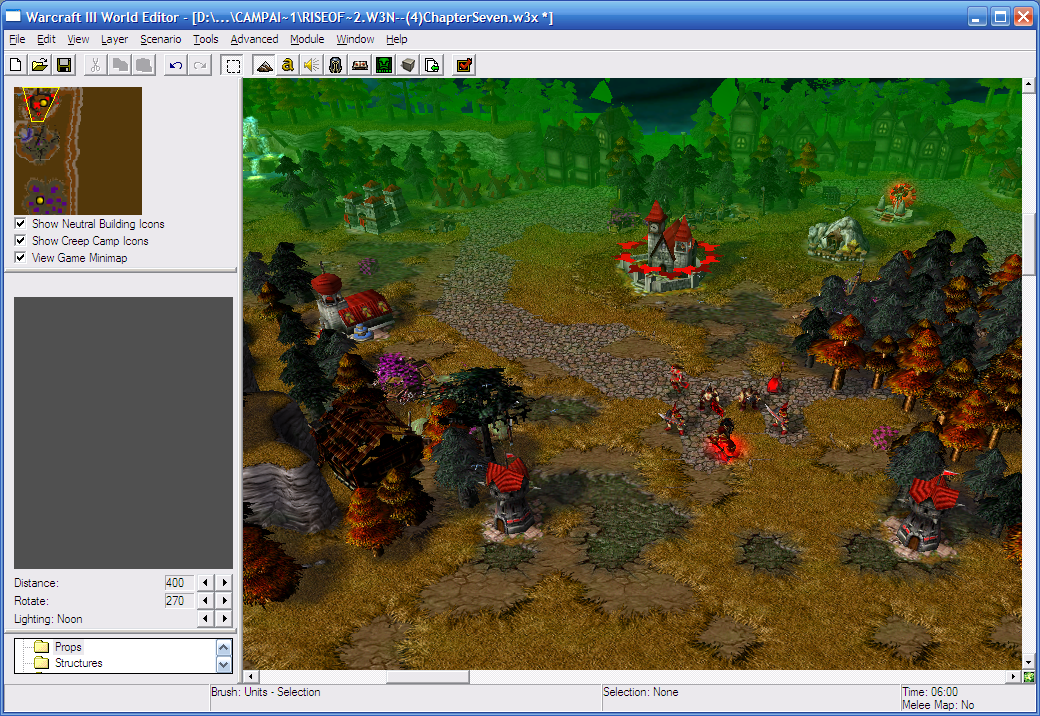
Task: Close the World Editor window
Action: 1024,17
